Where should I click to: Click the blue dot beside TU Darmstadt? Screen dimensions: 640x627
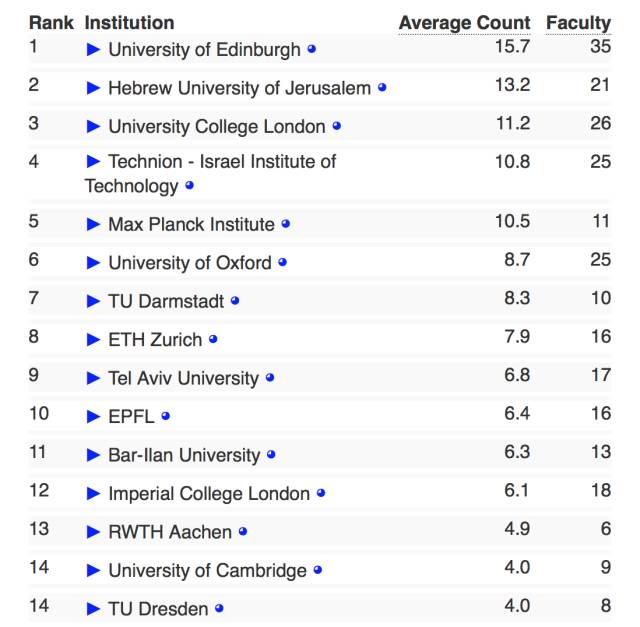(x=235, y=300)
